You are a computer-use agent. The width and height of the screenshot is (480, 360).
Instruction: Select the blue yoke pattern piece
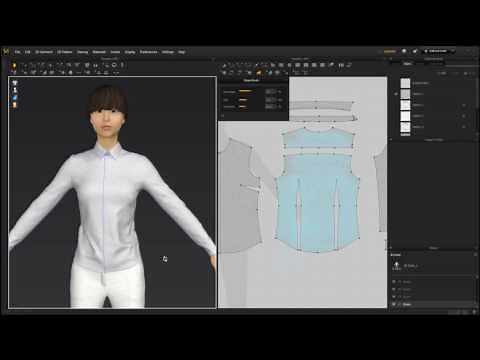[318, 138]
